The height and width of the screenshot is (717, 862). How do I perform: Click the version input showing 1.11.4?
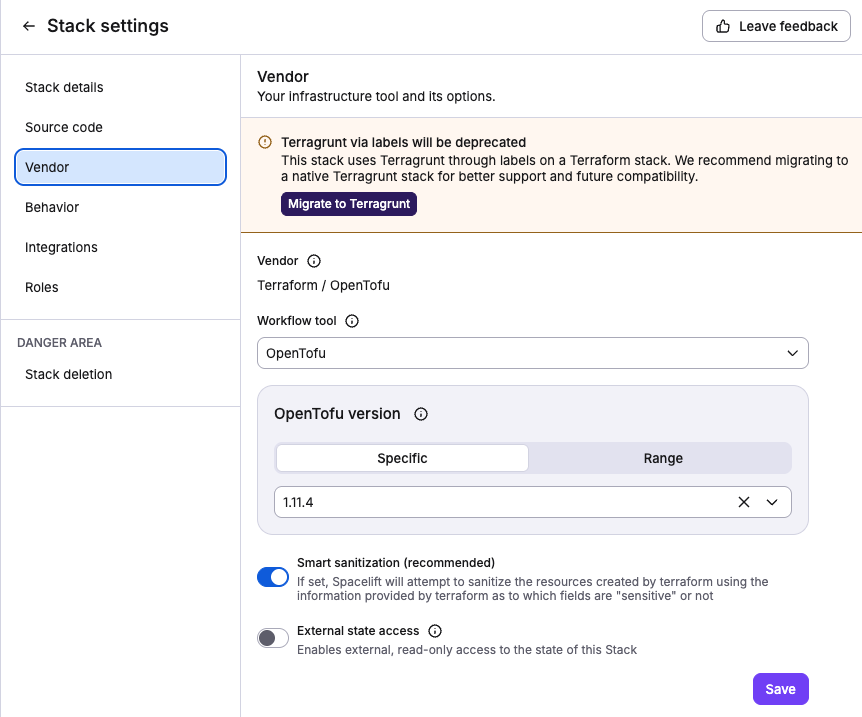pyautogui.click(x=450, y=502)
